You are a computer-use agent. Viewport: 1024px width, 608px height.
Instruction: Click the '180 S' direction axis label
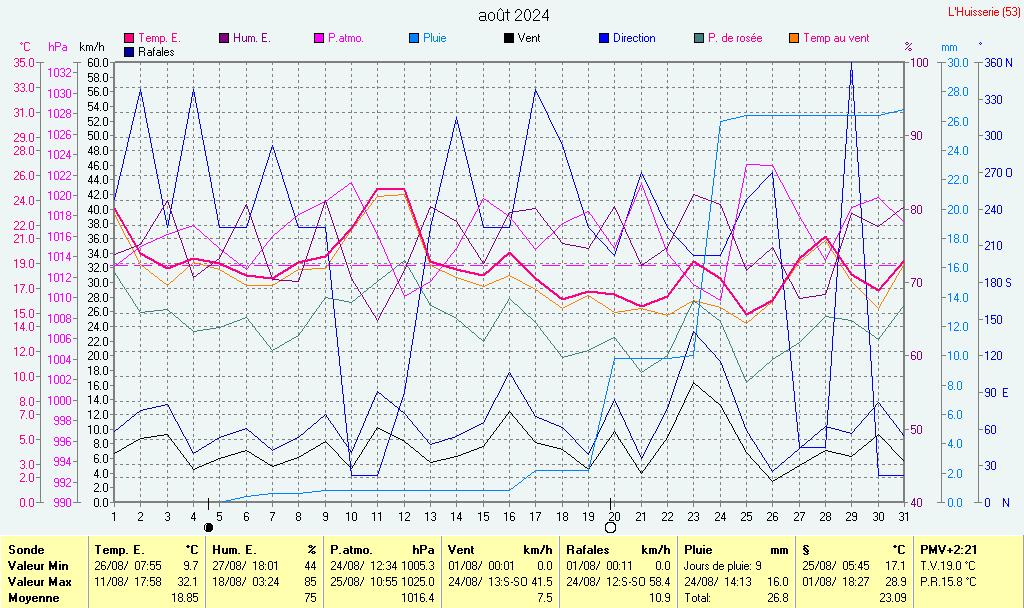click(999, 283)
